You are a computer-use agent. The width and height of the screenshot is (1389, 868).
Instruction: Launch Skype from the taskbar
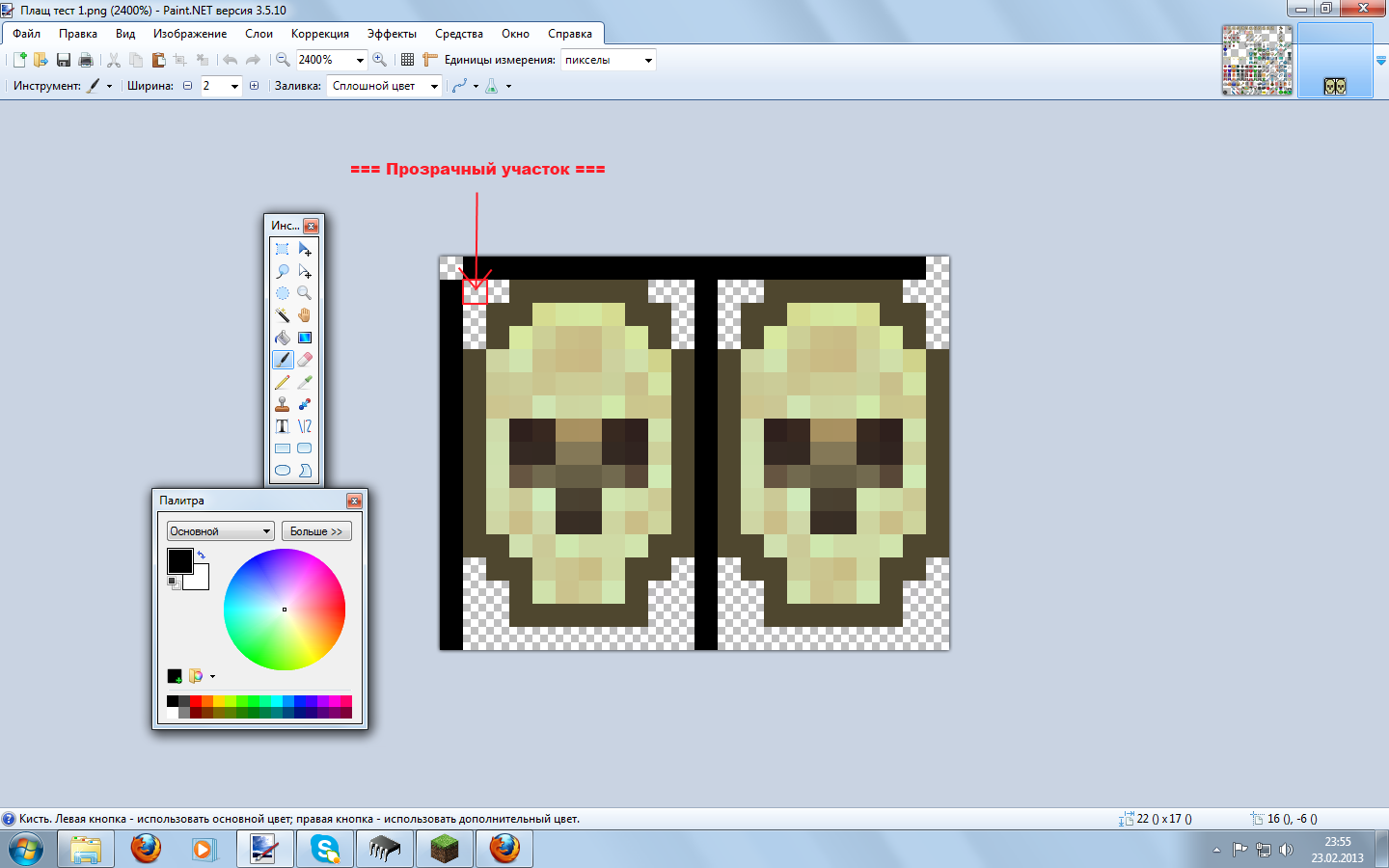point(325,849)
